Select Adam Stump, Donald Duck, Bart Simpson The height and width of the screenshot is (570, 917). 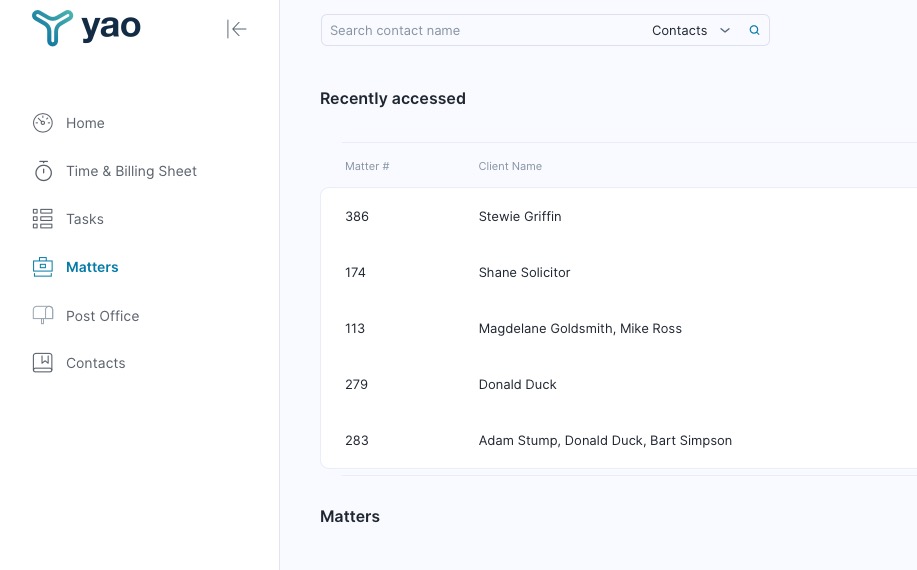605,441
